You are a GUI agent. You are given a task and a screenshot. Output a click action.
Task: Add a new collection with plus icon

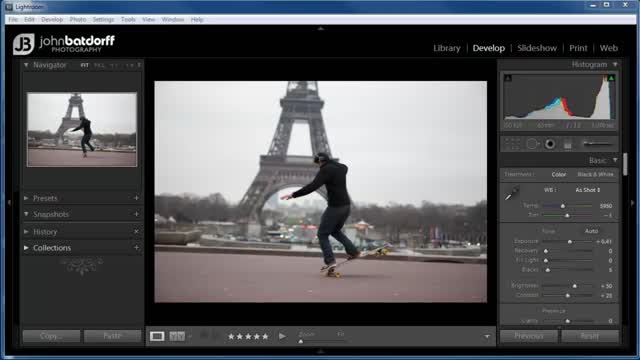[136, 247]
